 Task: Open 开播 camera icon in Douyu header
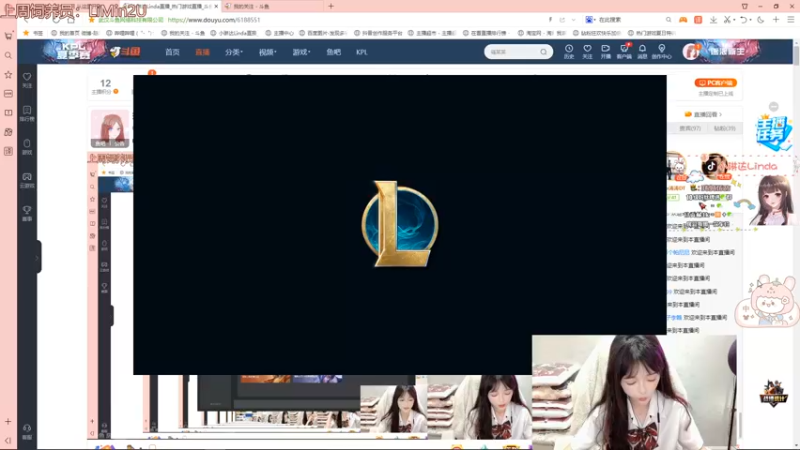click(606, 51)
